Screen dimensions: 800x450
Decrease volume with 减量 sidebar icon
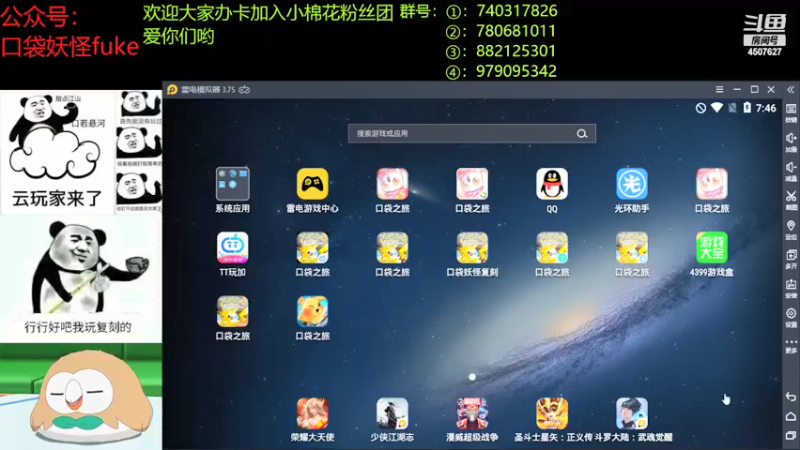(791, 171)
